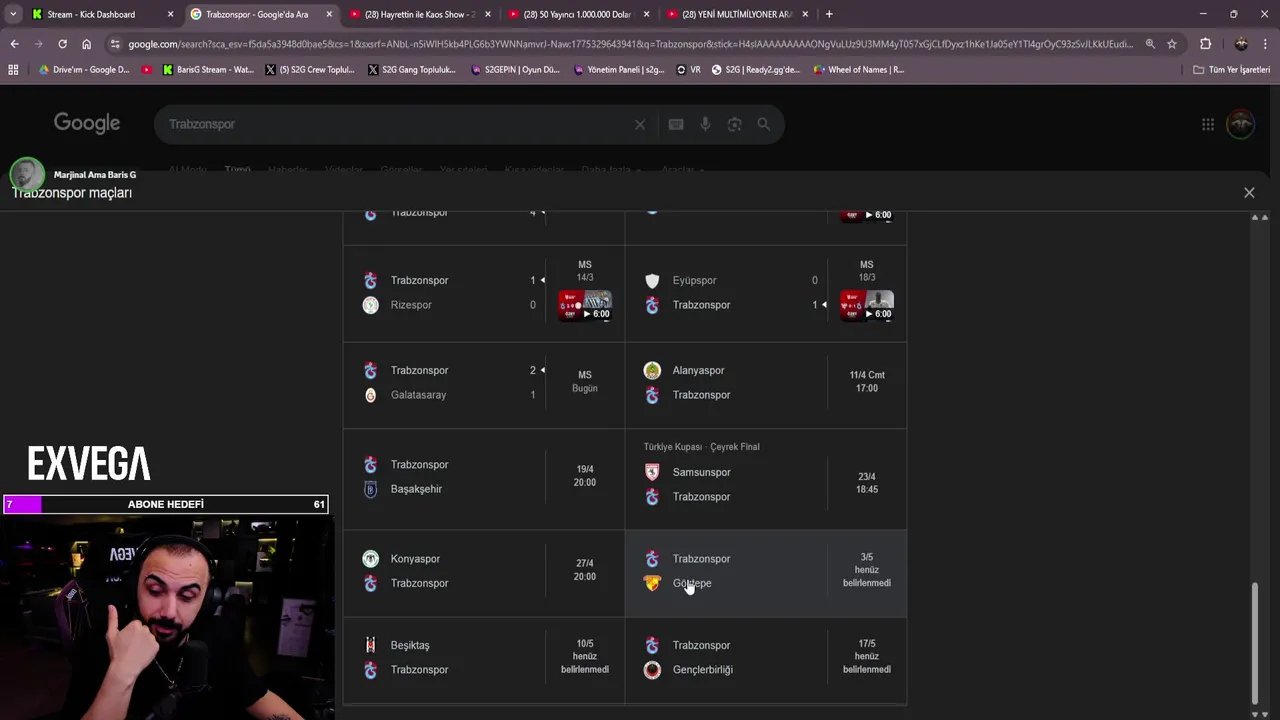Switch to Stream - Kick Dashboard tab
1280x720 pixels.
103,14
